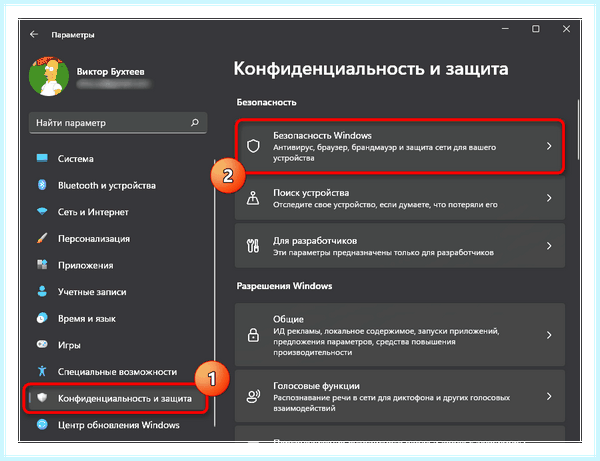The height and width of the screenshot is (461, 600).
Task: Click the shield icon for Конфиденциальность и защита
Action: [x=42, y=397]
